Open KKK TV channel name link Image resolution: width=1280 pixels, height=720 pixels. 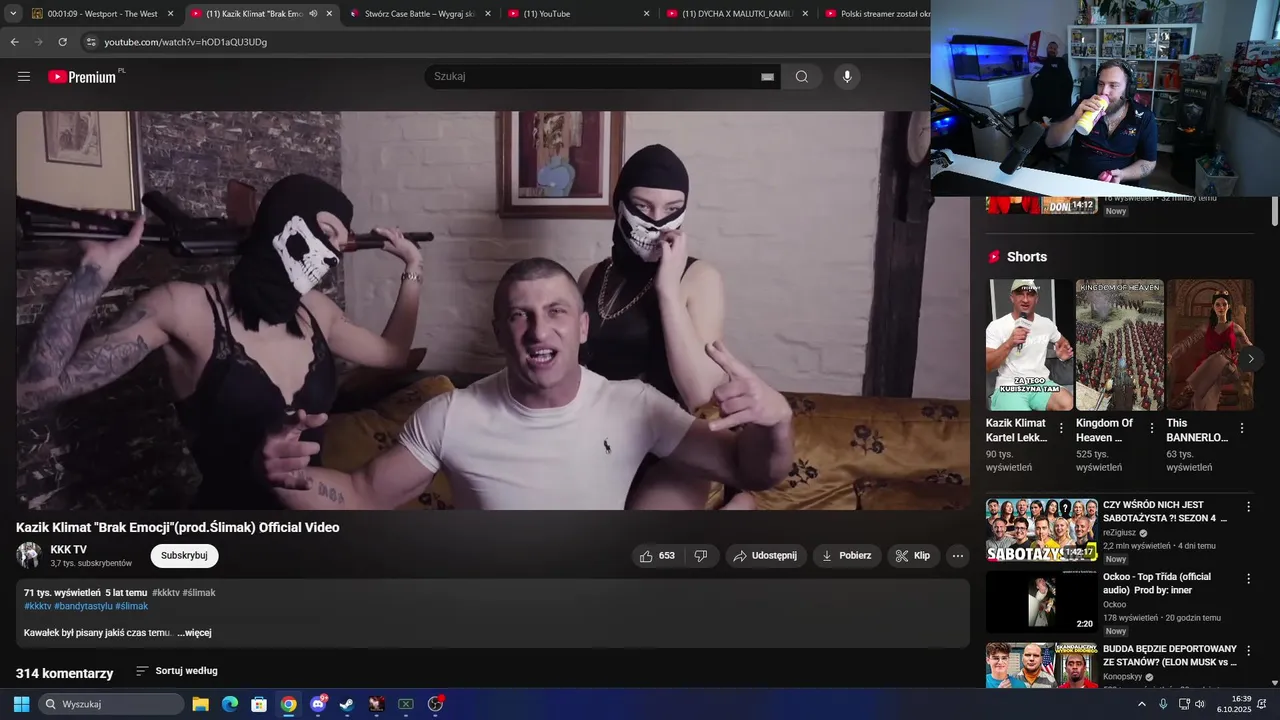(69, 550)
